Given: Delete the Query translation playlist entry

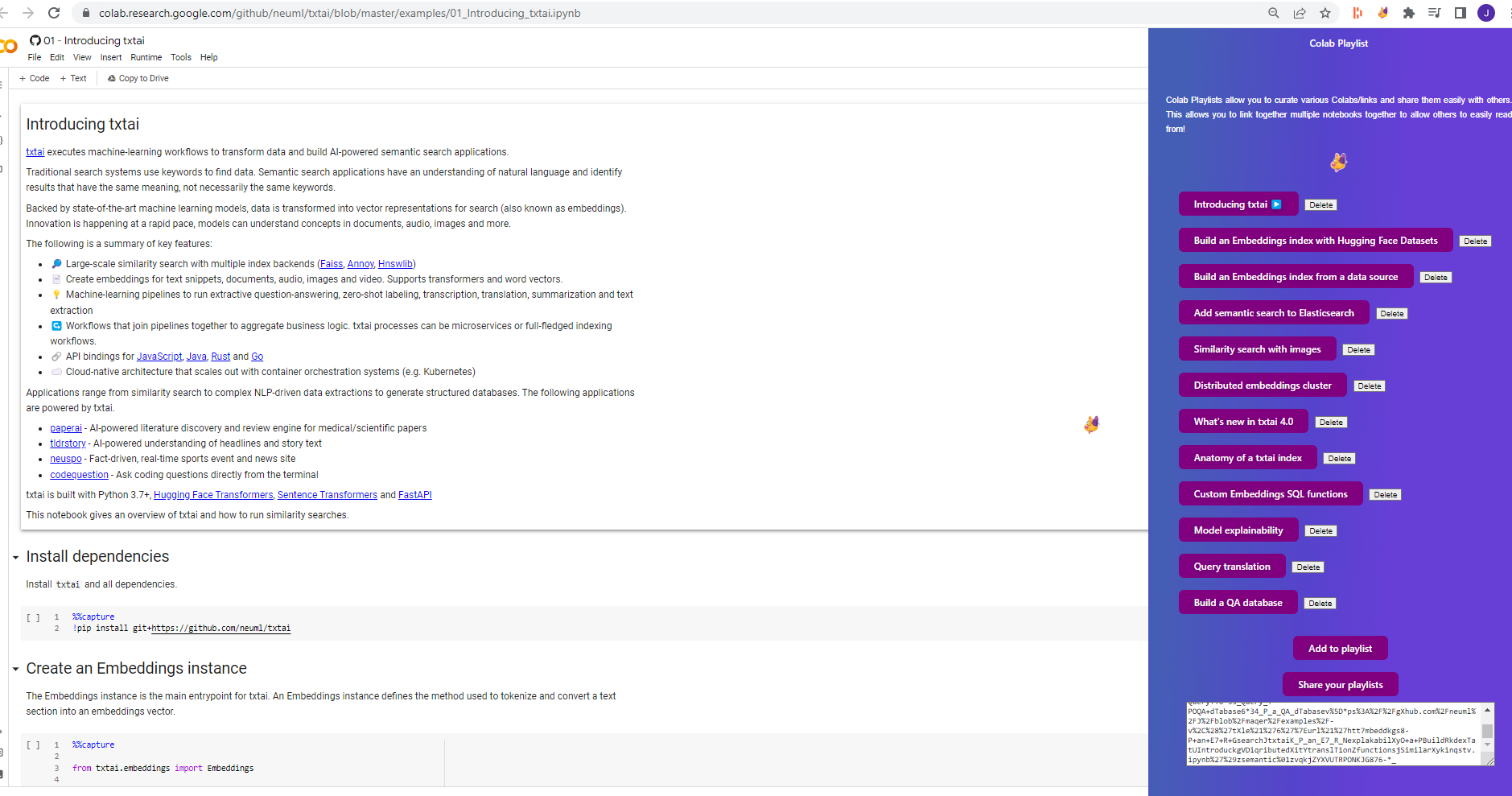Looking at the screenshot, I should pyautogui.click(x=1307, y=567).
